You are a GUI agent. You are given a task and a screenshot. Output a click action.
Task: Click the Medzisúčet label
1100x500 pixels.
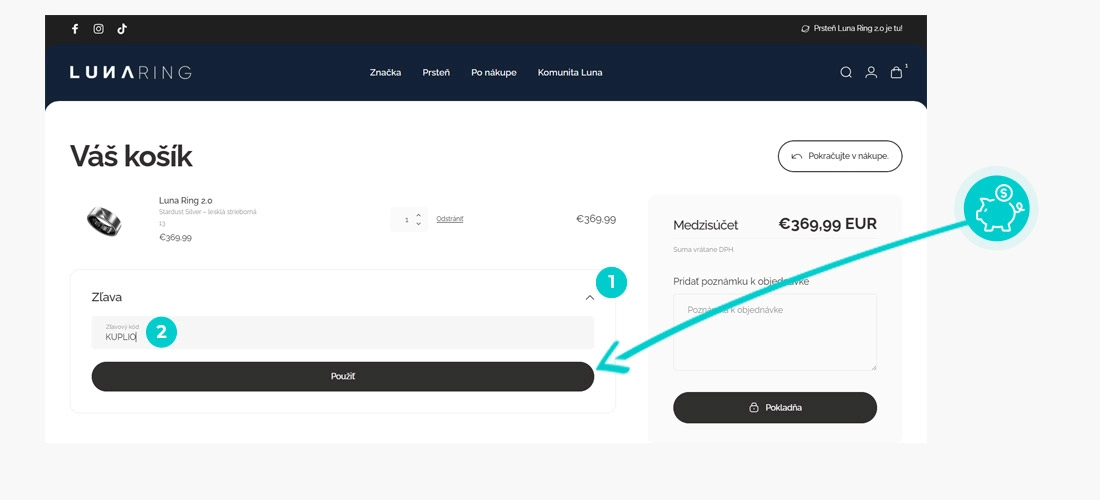point(706,225)
